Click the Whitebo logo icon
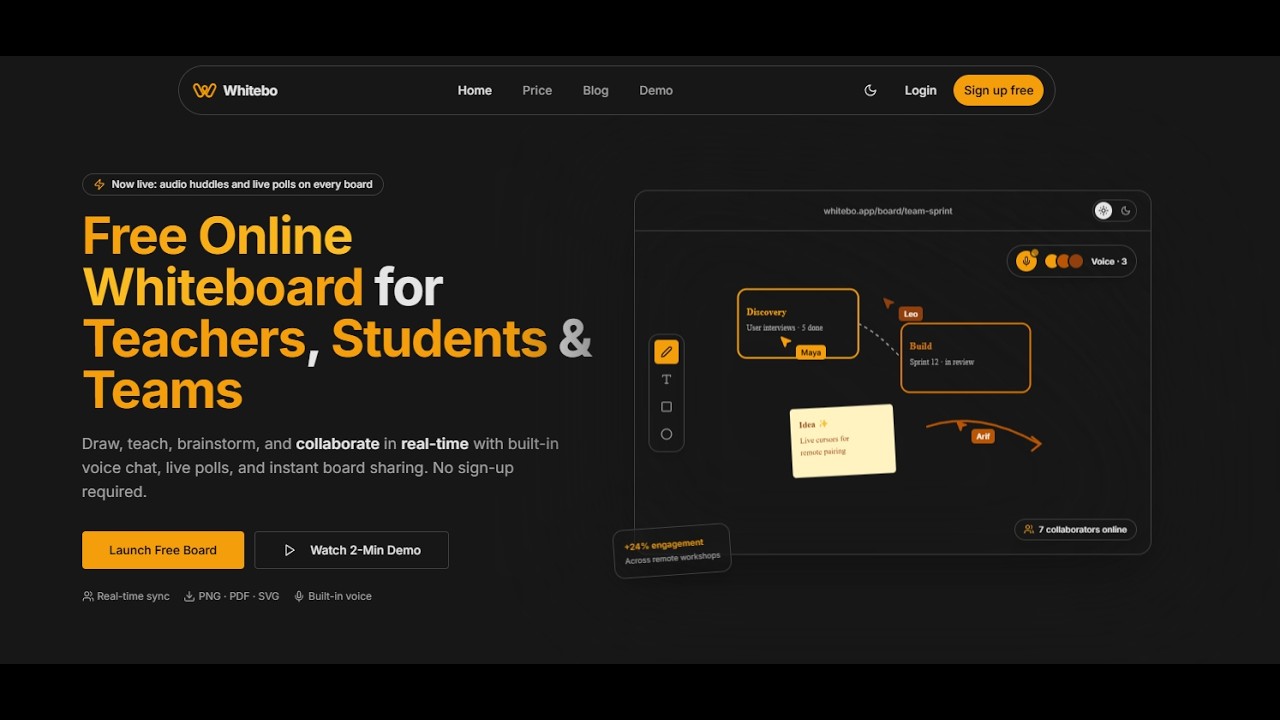Screen dimensions: 1280x720 point(205,90)
